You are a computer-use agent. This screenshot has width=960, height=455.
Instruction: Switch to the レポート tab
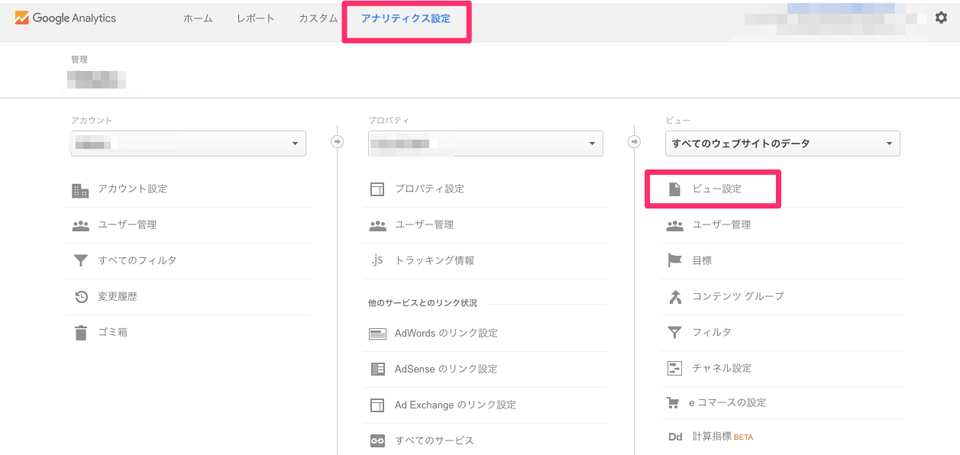[255, 19]
